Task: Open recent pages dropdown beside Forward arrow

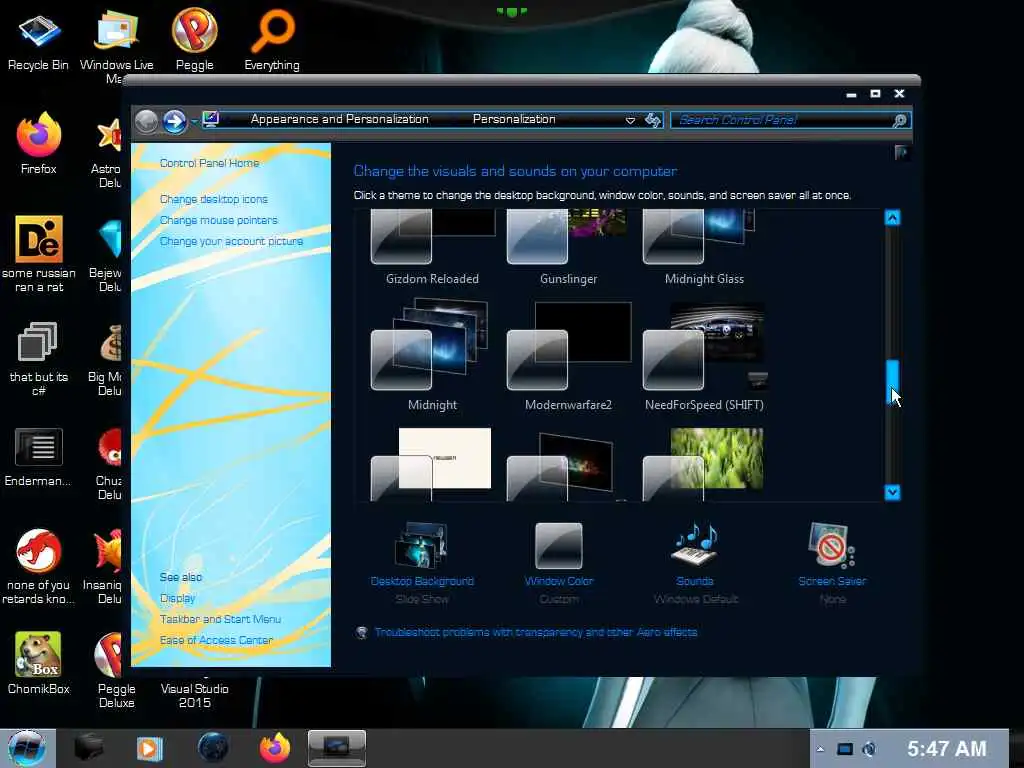Action: pos(194,121)
